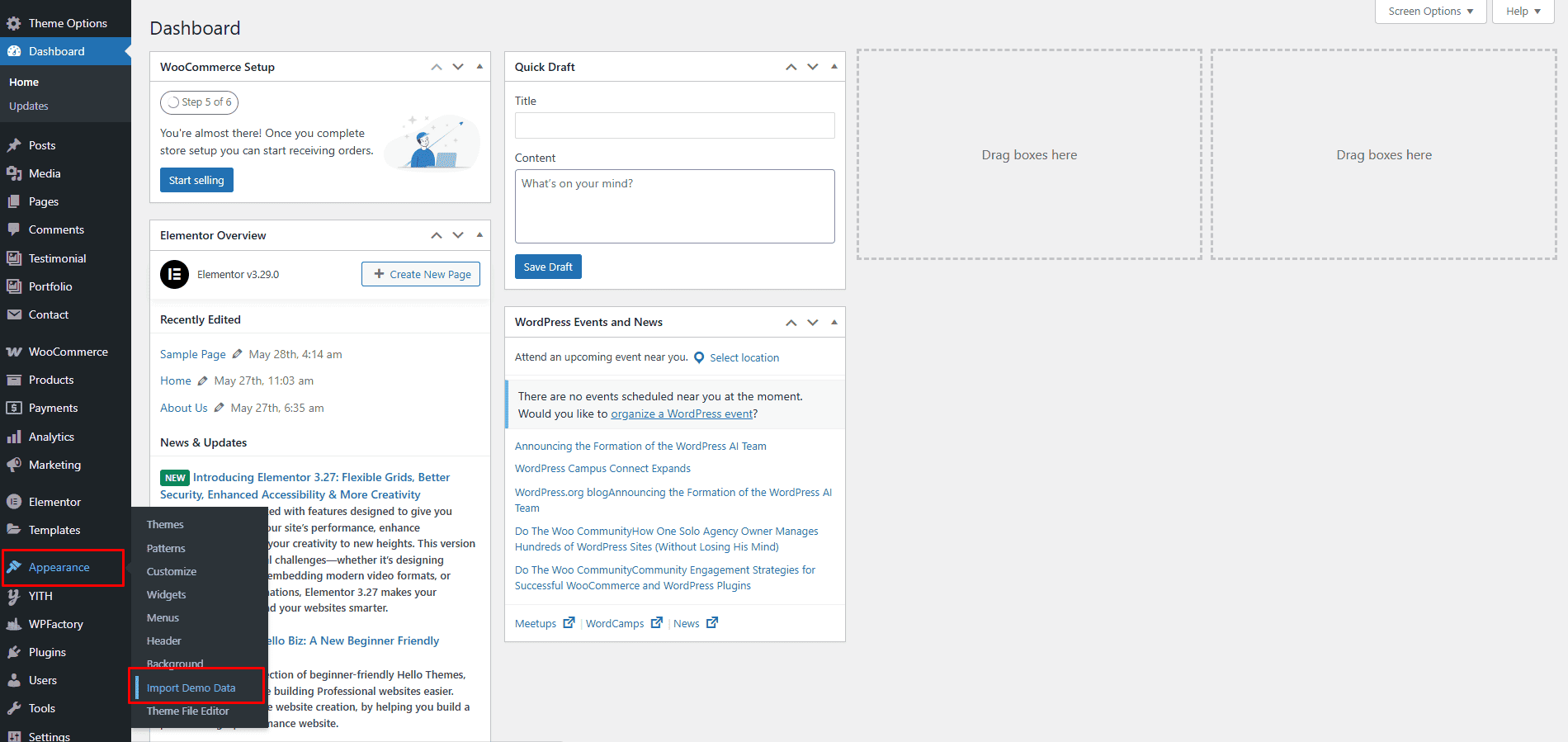
Task: Click the Save Draft button
Action: pyautogui.click(x=548, y=267)
